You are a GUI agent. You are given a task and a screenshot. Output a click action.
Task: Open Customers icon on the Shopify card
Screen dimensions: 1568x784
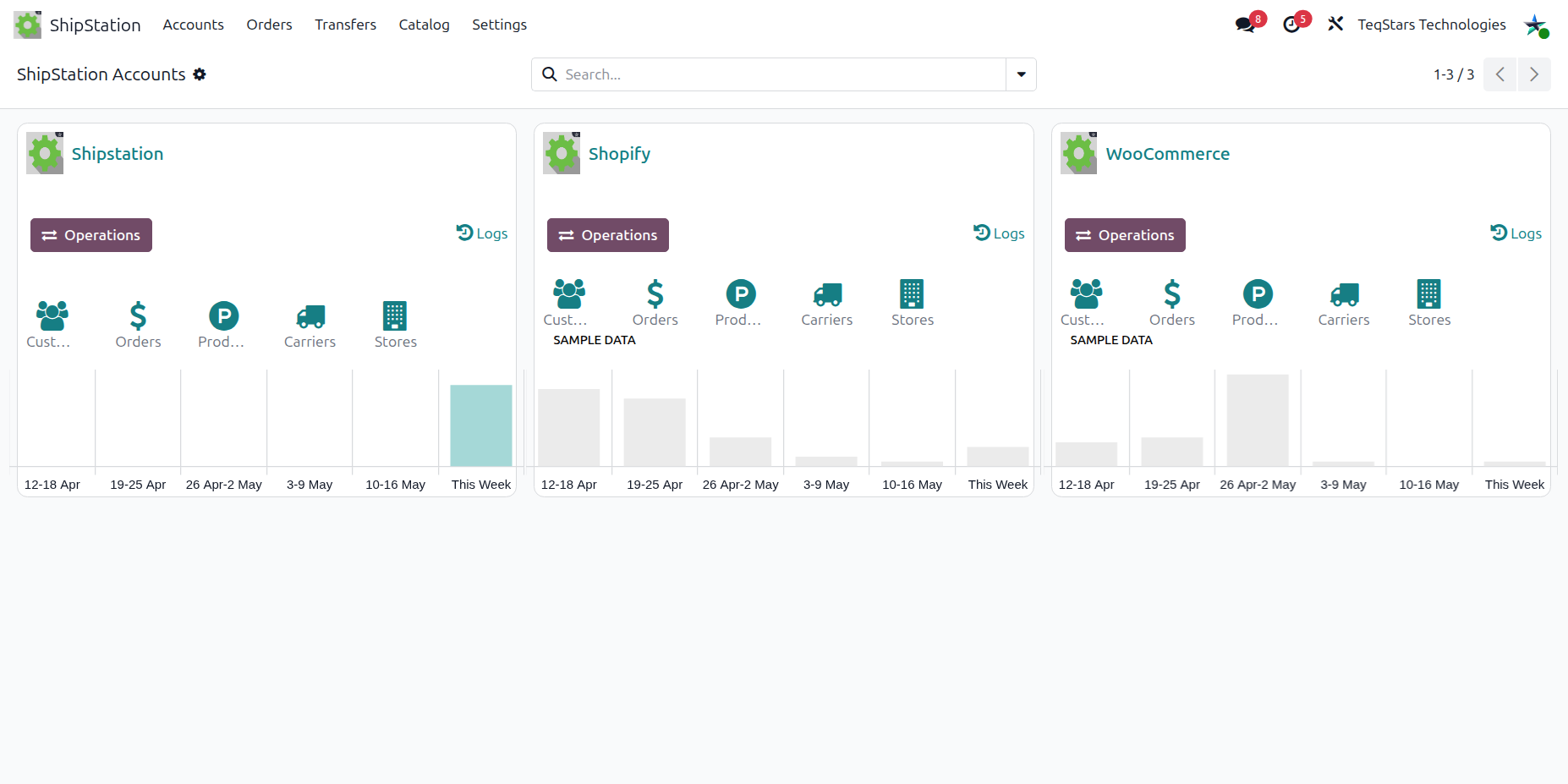[x=568, y=294]
